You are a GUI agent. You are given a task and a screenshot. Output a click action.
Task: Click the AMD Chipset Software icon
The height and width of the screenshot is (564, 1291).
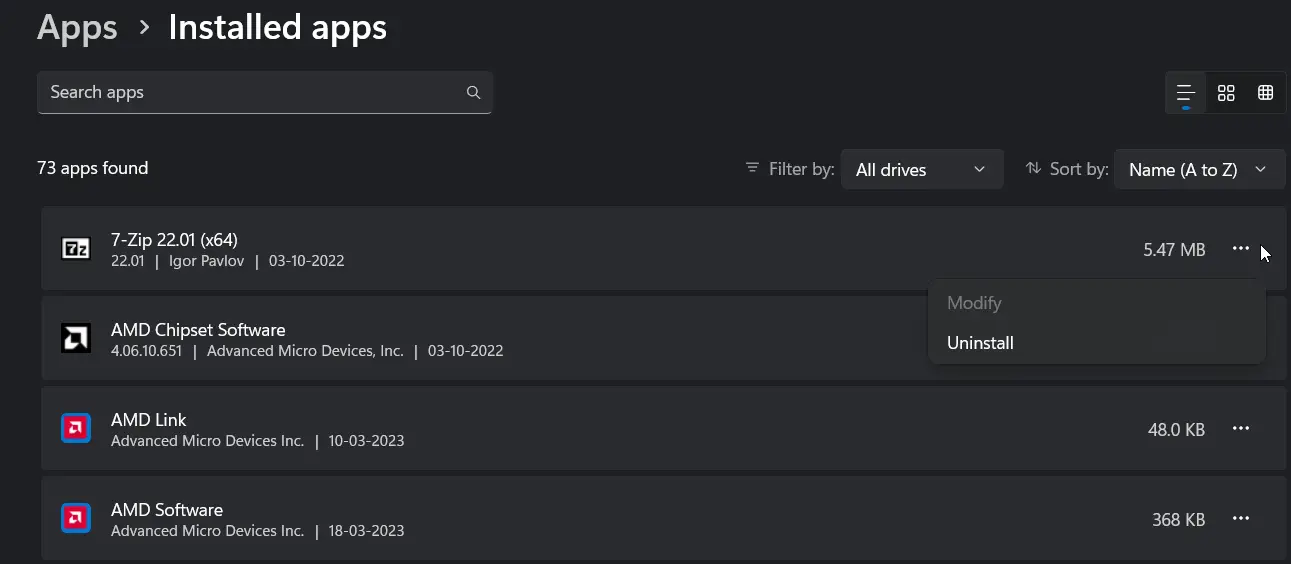click(76, 339)
